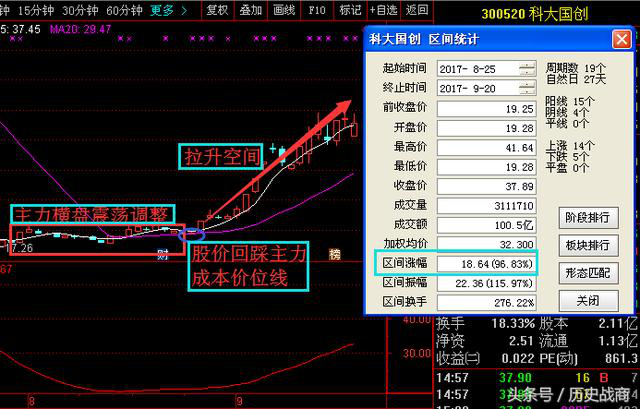Click the 关闭 button

pyautogui.click(x=588, y=301)
